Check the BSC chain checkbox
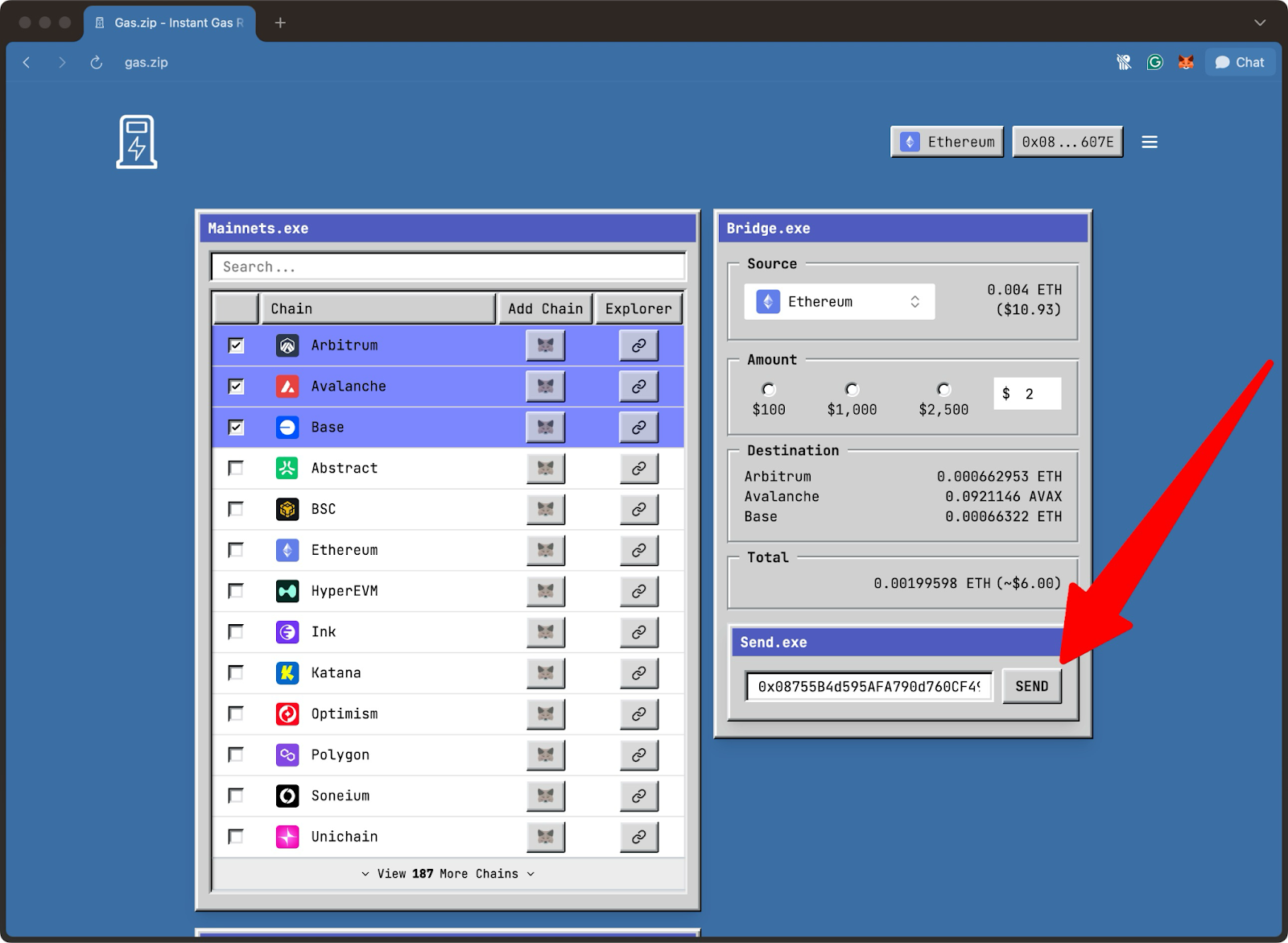This screenshot has height=943, width=1288. pyautogui.click(x=236, y=510)
